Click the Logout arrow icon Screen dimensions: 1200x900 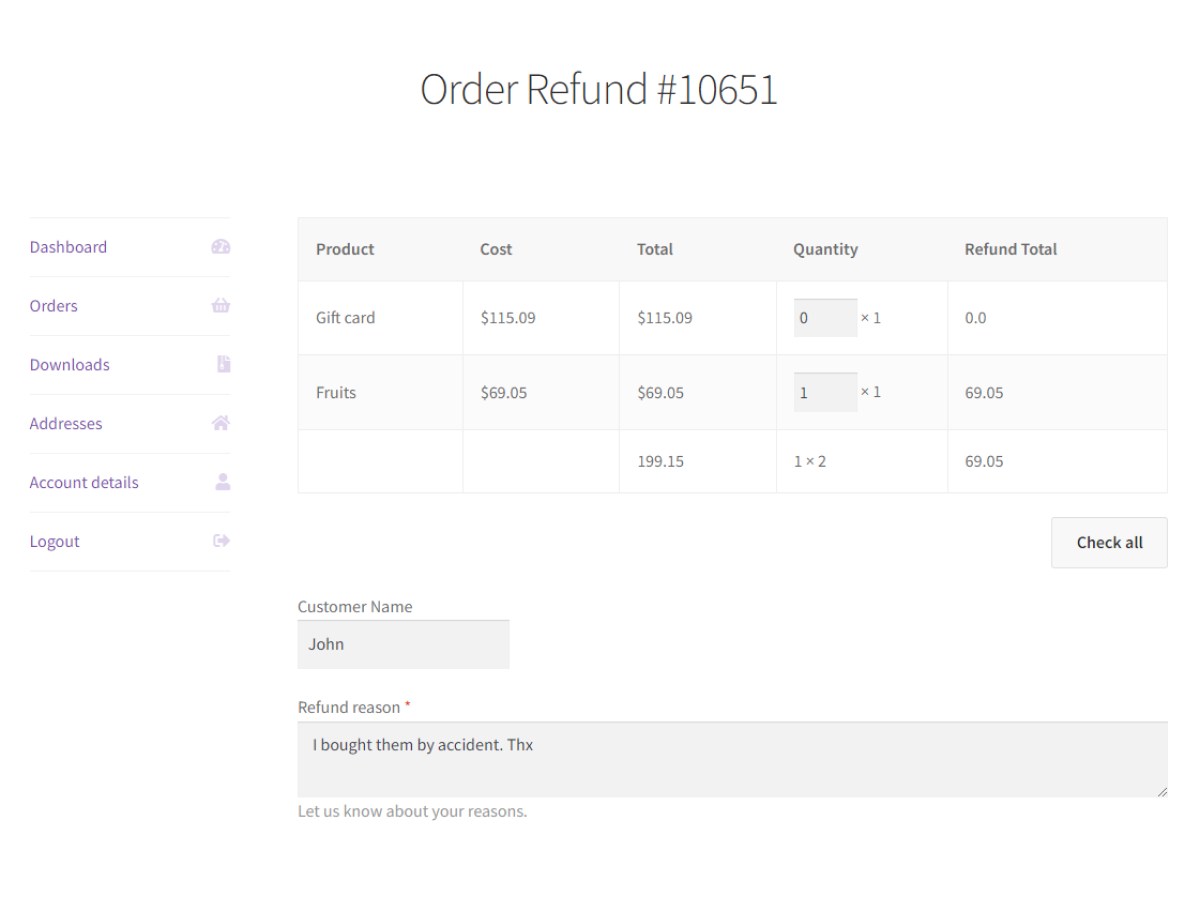click(x=222, y=541)
